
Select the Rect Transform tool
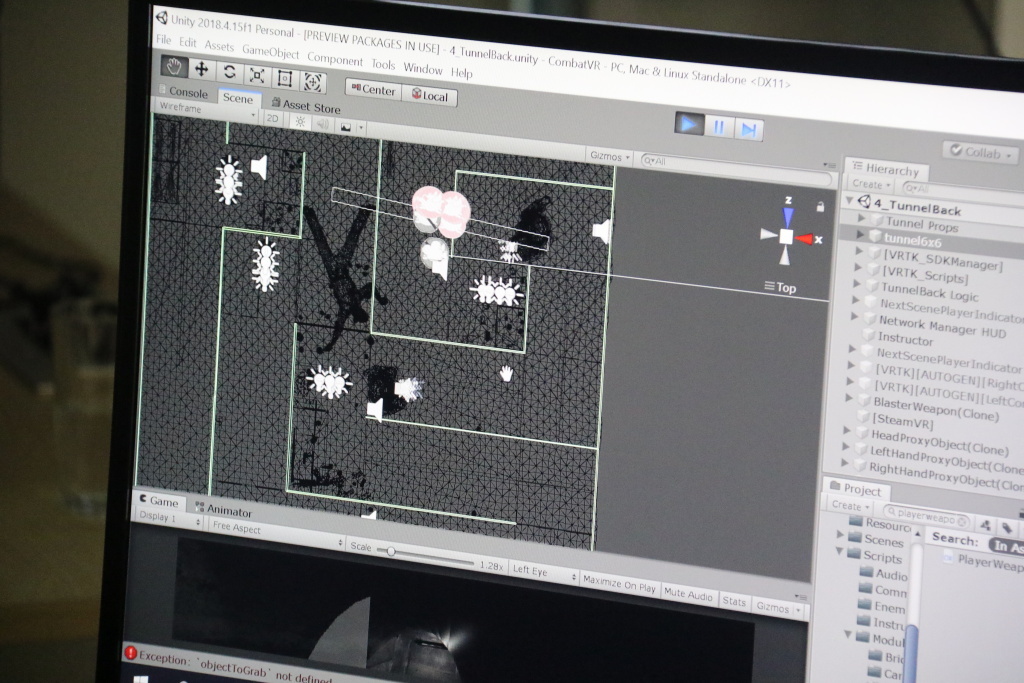(284, 78)
